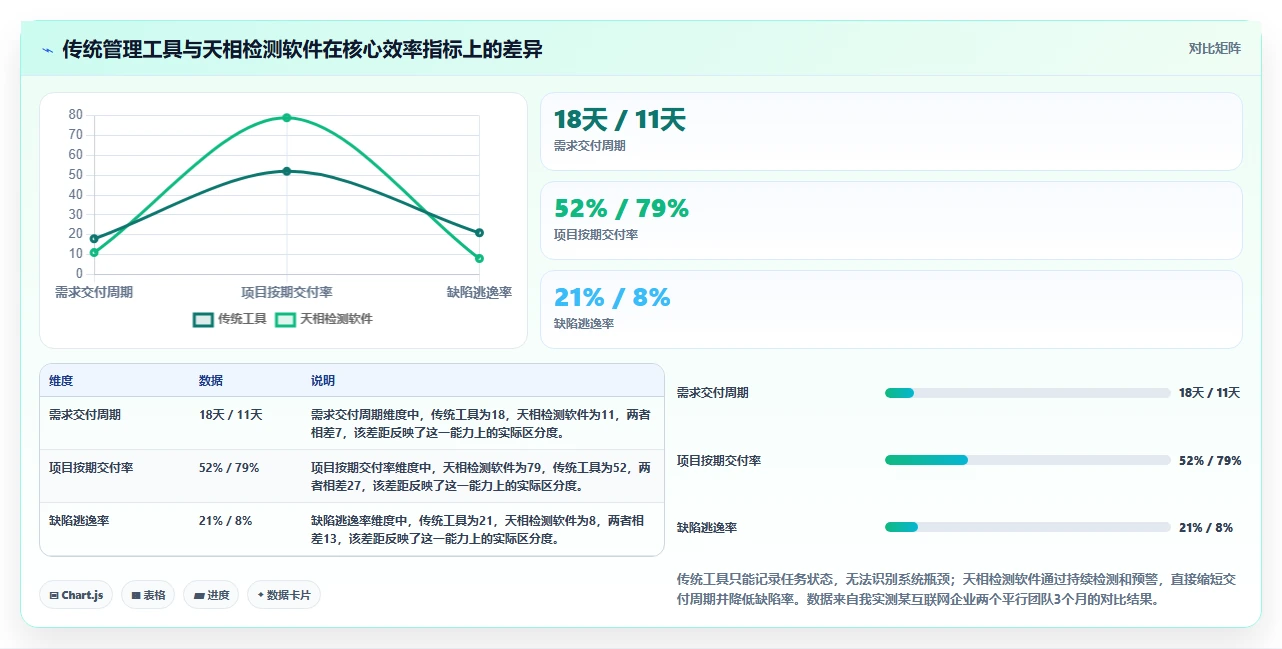Select the 需求交付周期 table row name cell
This screenshot has width=1282, height=649.
point(85,414)
